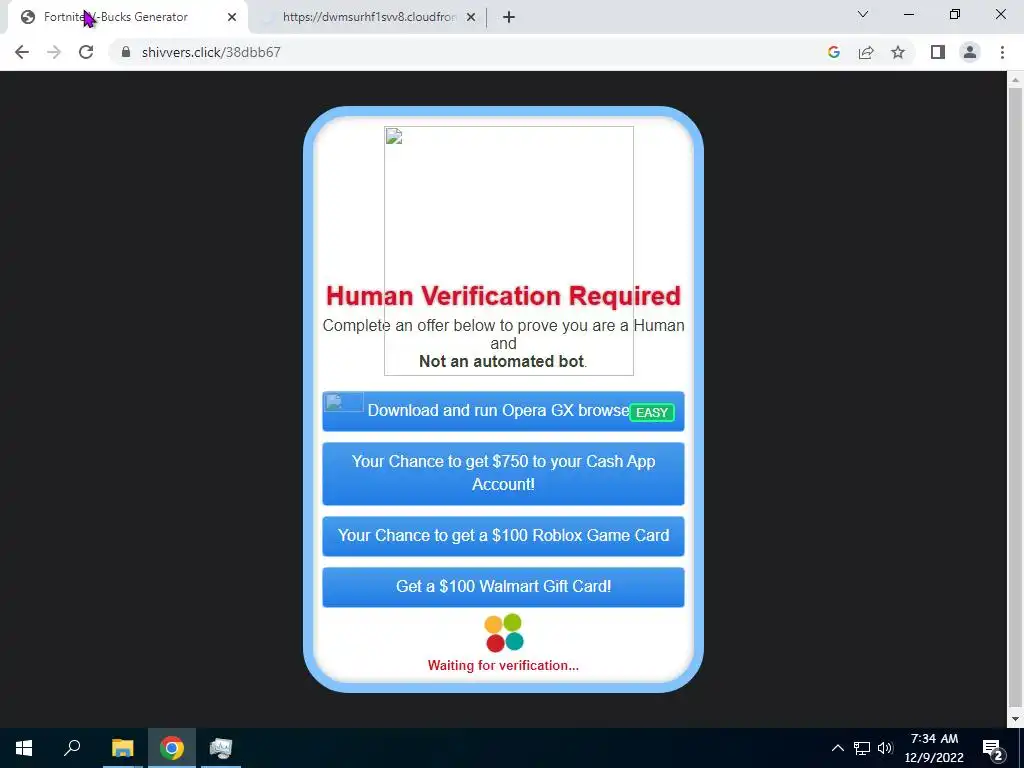The width and height of the screenshot is (1024, 768).
Task: Open Windows taskbar search
Action: (72, 748)
